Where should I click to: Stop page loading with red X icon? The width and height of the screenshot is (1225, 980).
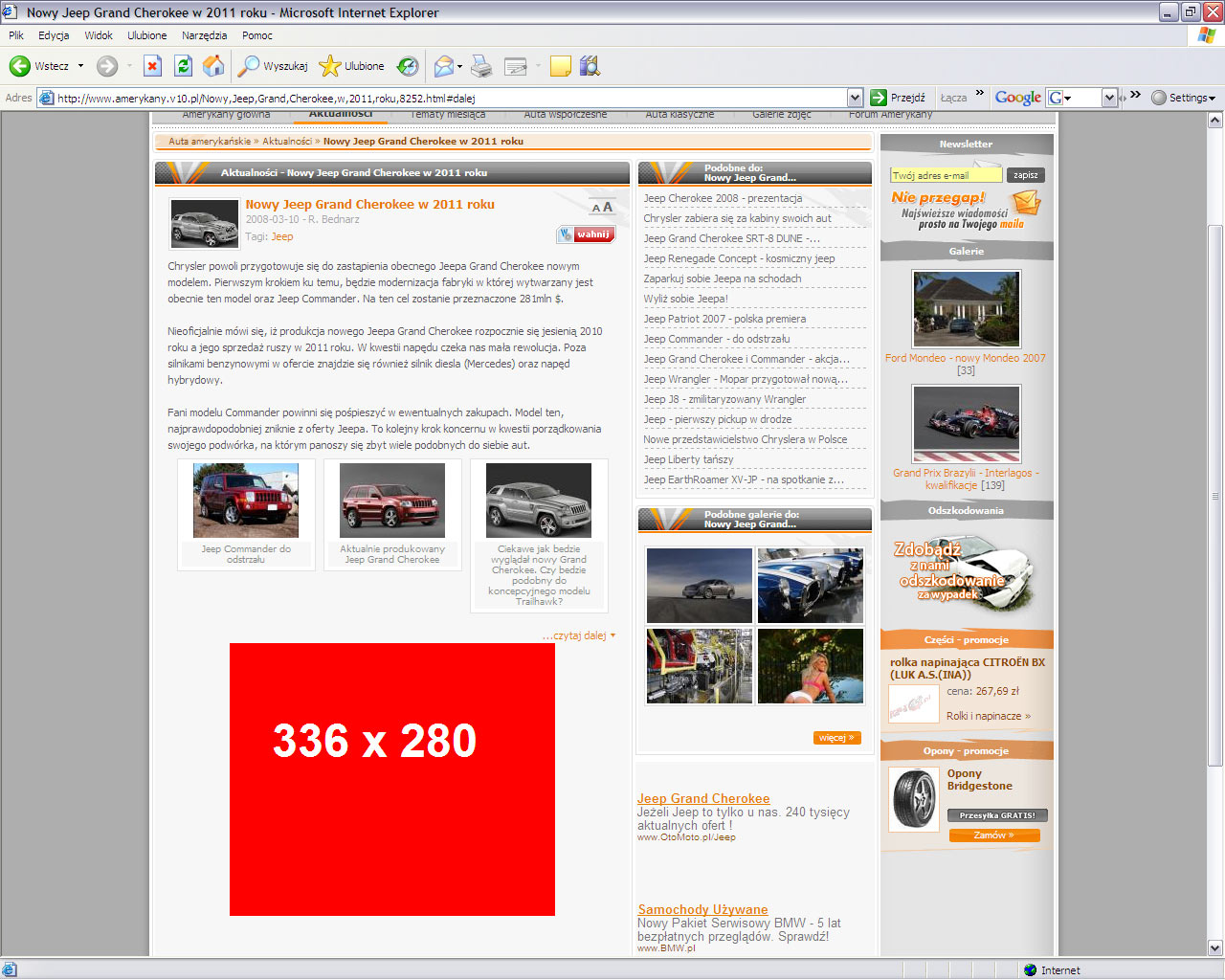(152, 66)
